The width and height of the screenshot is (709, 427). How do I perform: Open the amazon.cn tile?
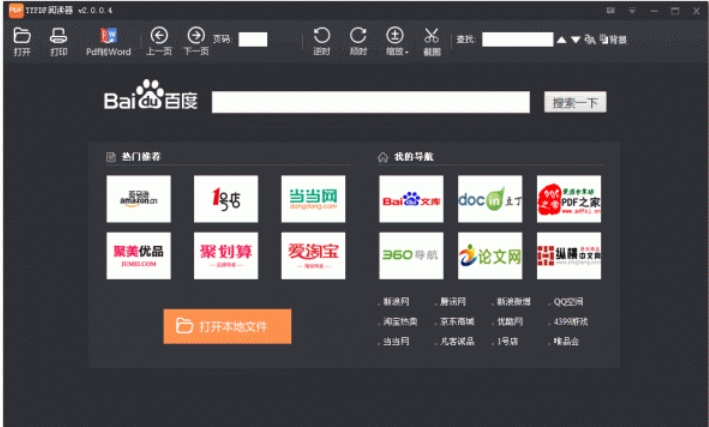(x=139, y=199)
